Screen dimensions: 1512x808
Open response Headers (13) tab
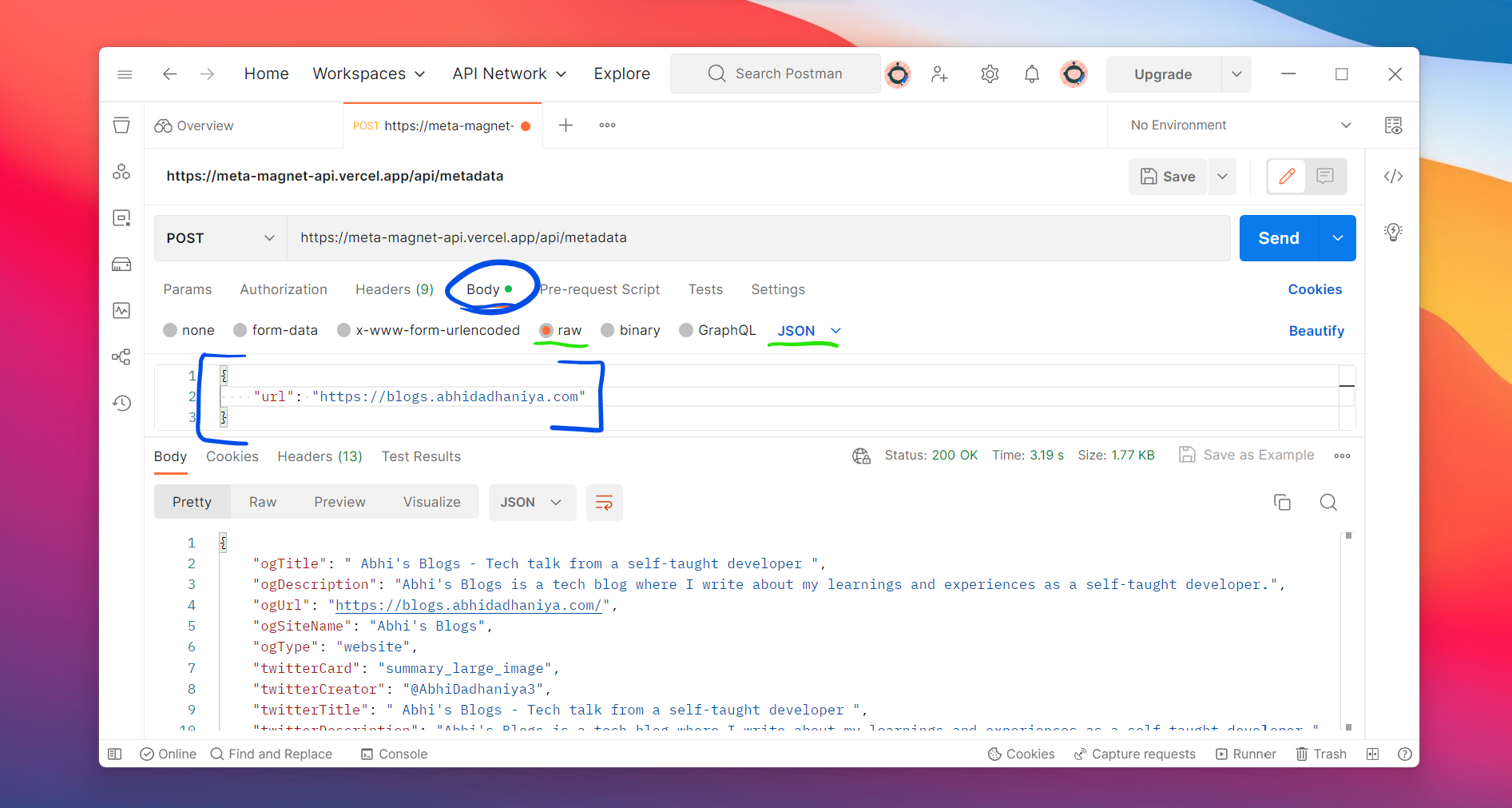(x=319, y=457)
